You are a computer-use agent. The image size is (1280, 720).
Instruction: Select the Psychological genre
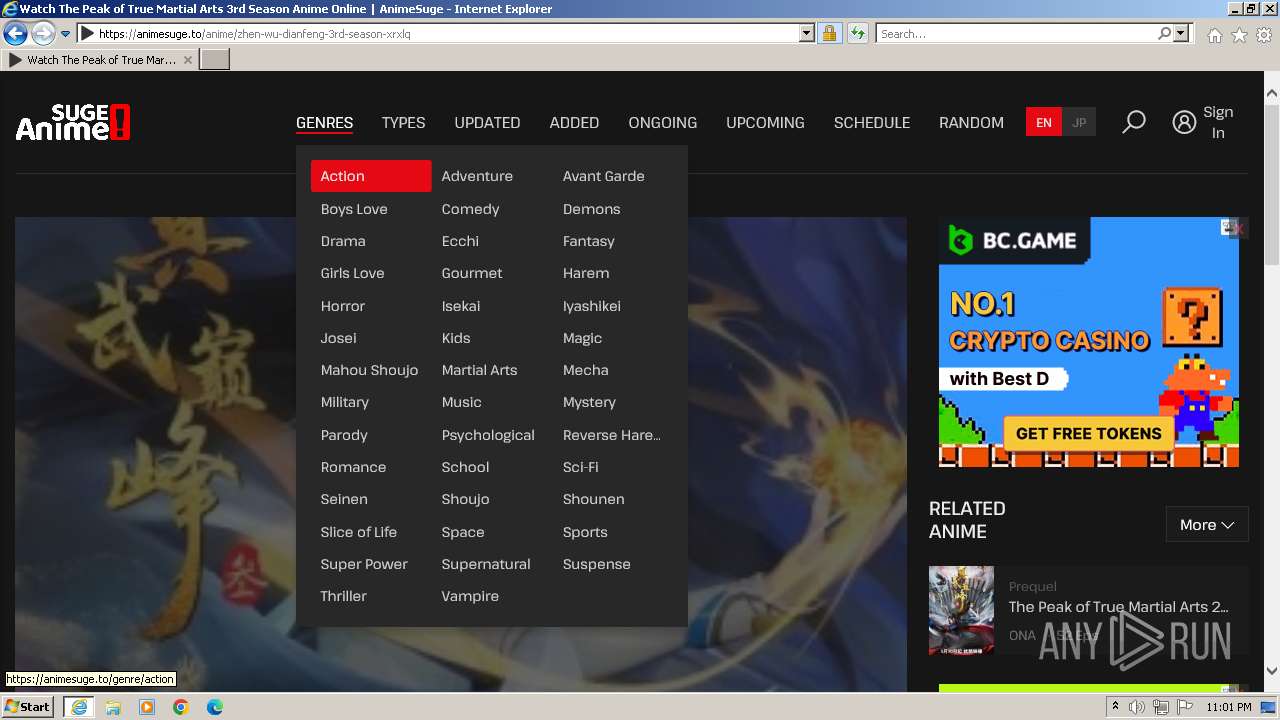[x=488, y=435]
